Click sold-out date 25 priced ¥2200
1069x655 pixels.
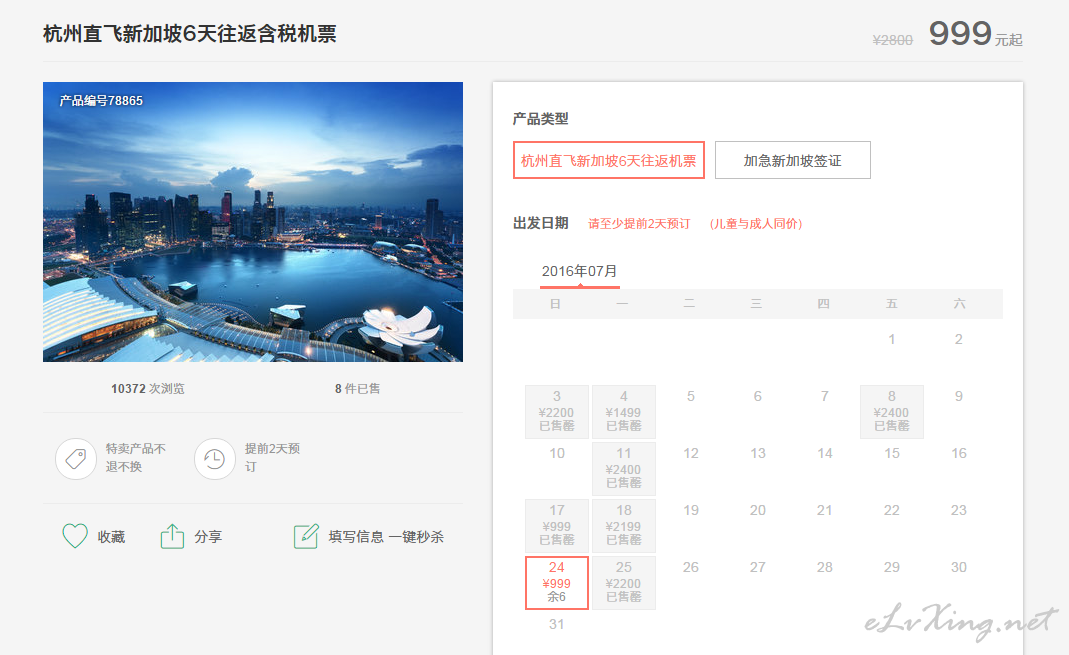[x=623, y=583]
